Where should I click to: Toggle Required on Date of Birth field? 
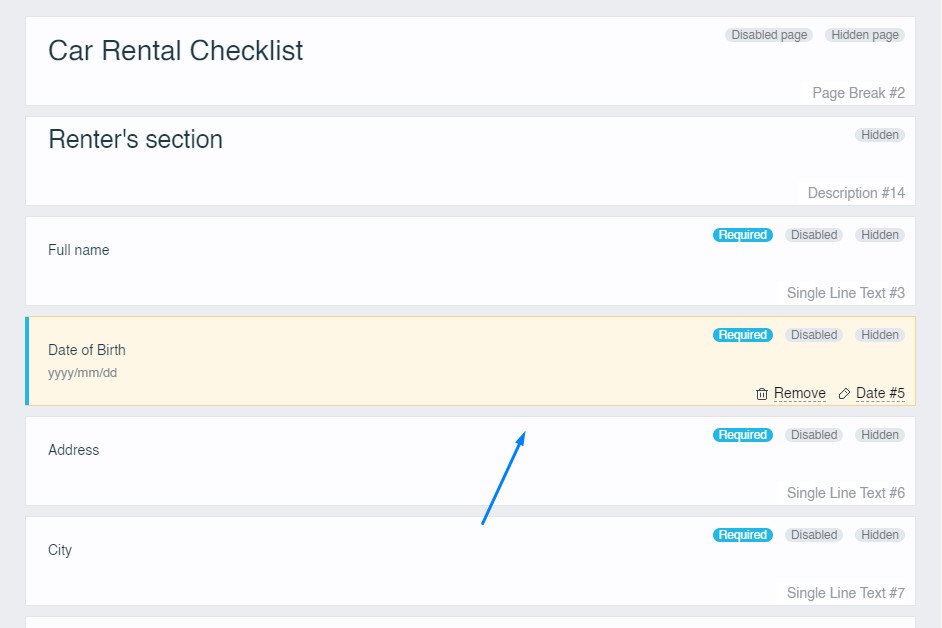[742, 335]
